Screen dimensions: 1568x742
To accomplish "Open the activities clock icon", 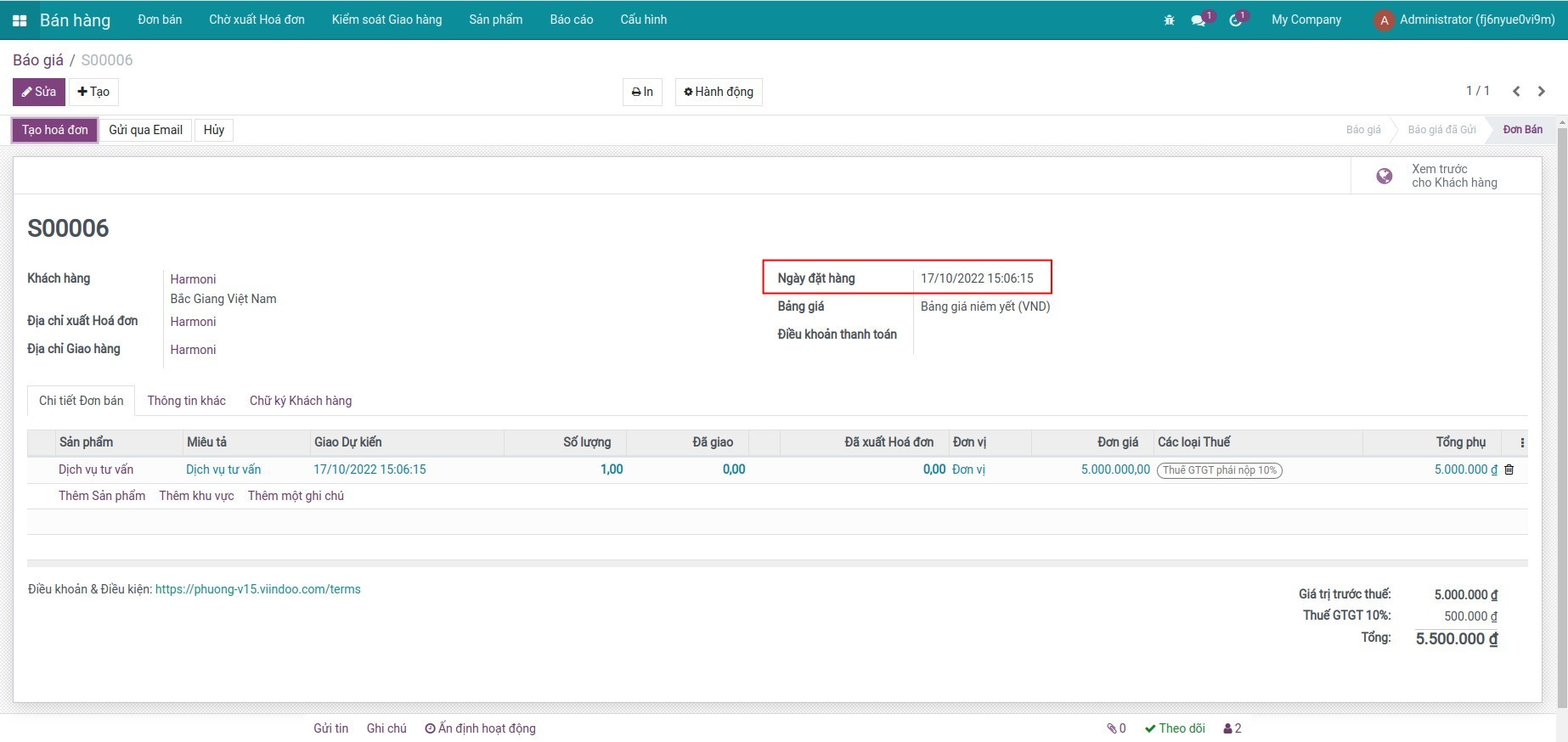I will (x=1236, y=20).
